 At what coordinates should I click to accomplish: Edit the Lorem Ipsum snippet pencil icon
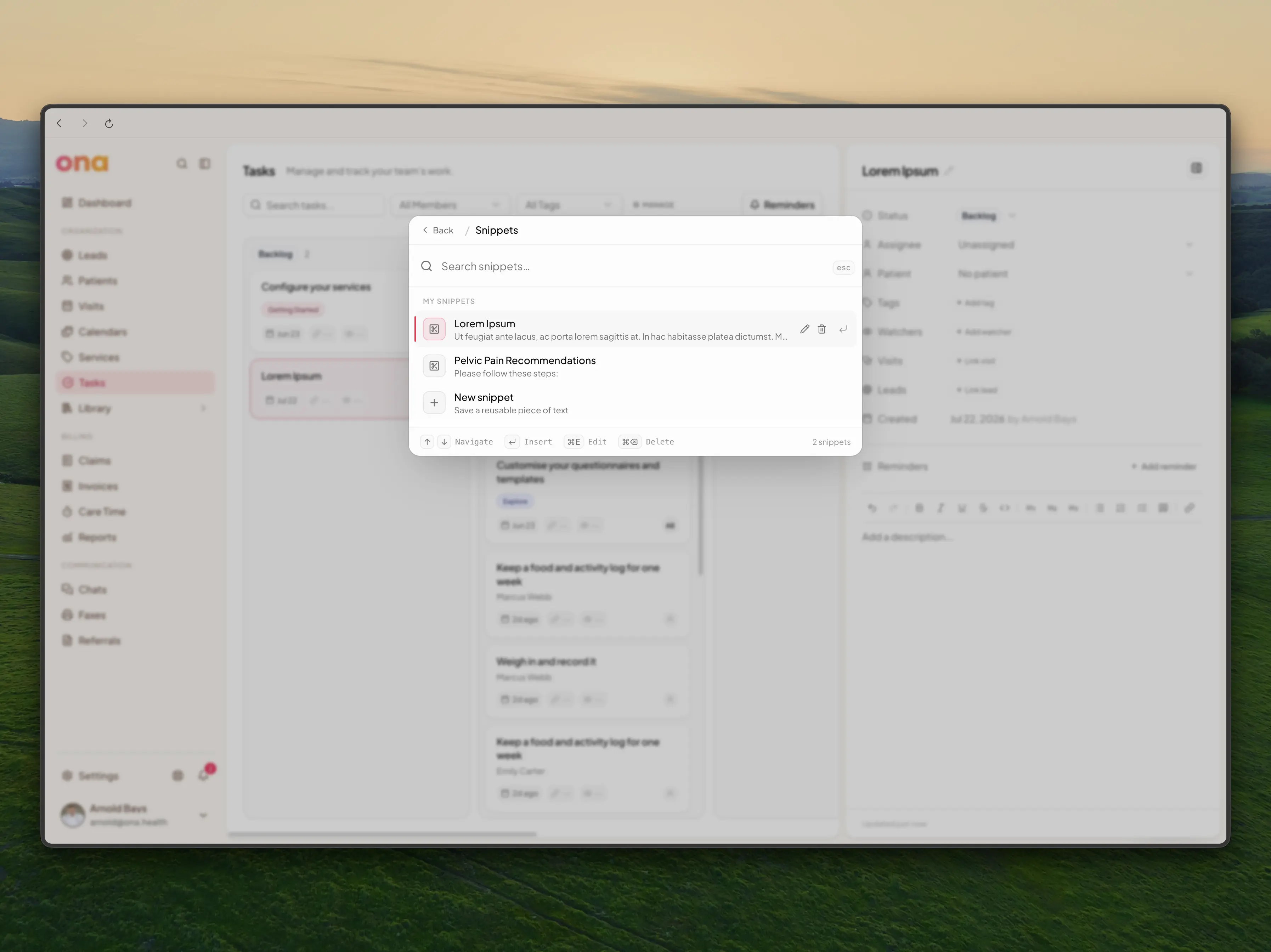click(x=804, y=329)
